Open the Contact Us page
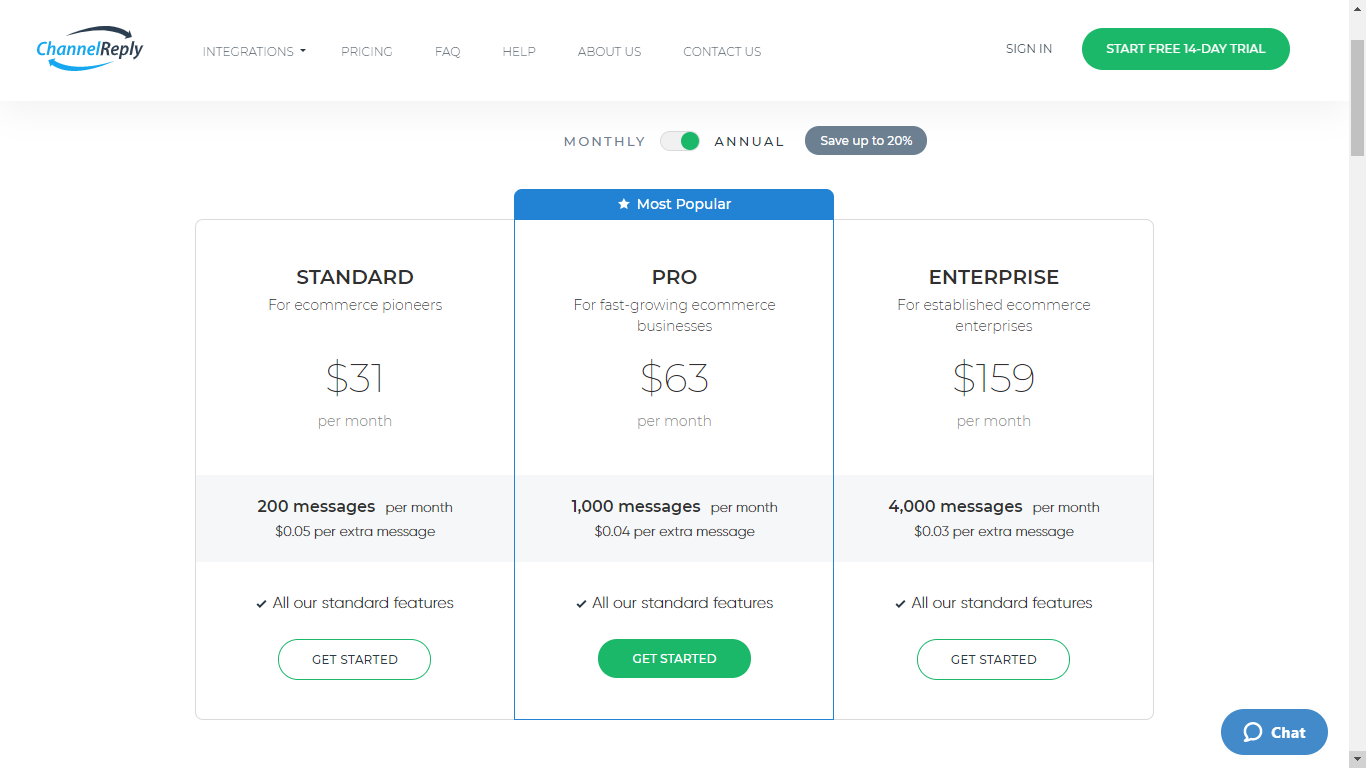This screenshot has height=768, width=1366. tap(722, 51)
